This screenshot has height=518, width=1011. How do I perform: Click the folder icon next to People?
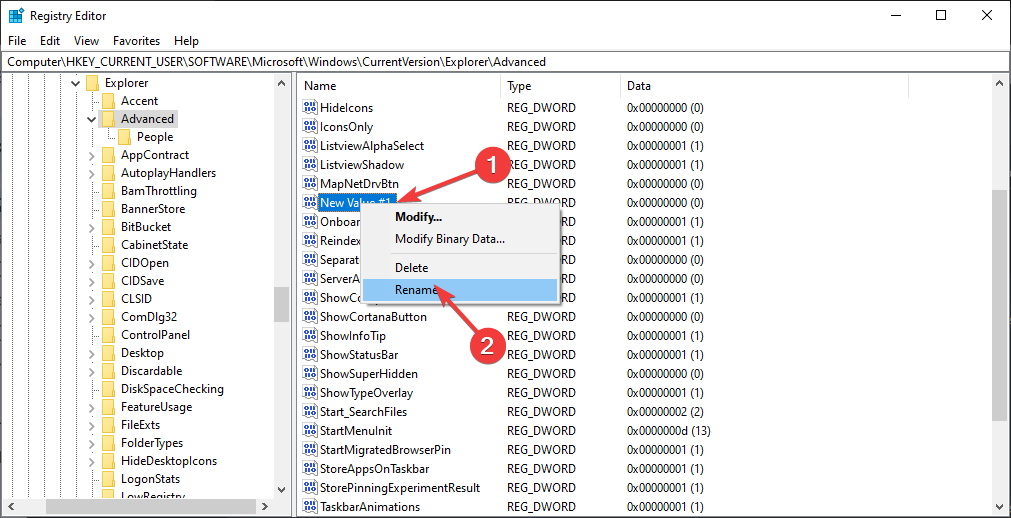pyautogui.click(x=124, y=137)
